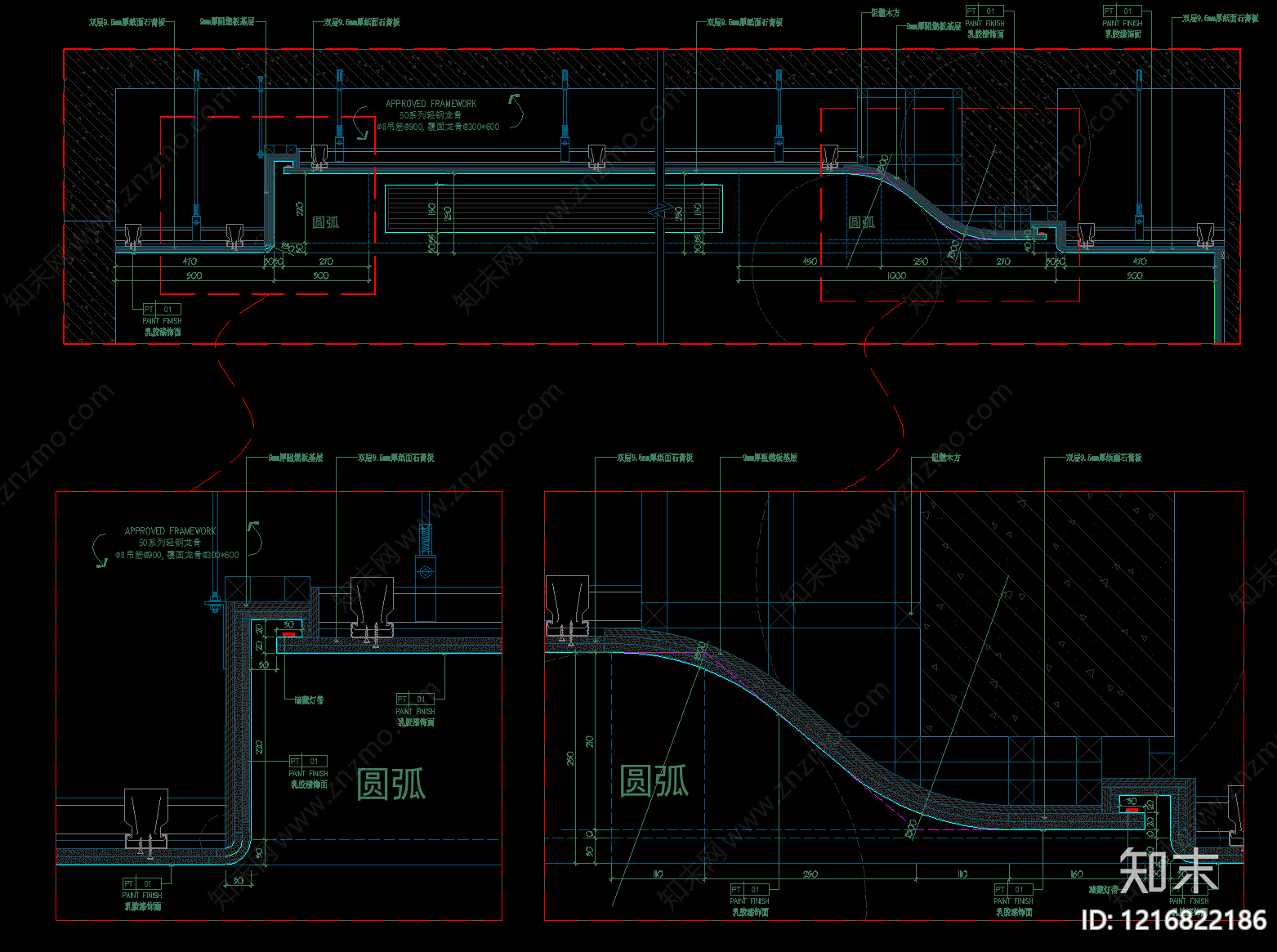Click "APPROVED FRAMEWORK" note in the upper section

[431, 104]
